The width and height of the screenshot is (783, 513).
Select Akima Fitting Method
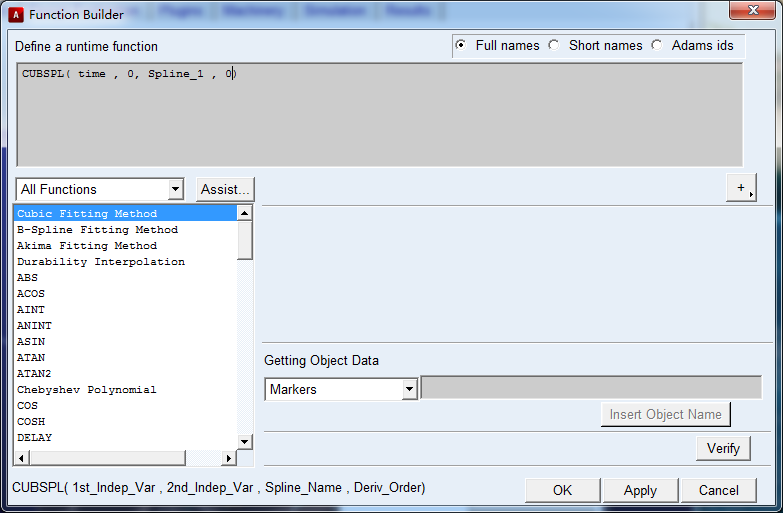pos(125,246)
